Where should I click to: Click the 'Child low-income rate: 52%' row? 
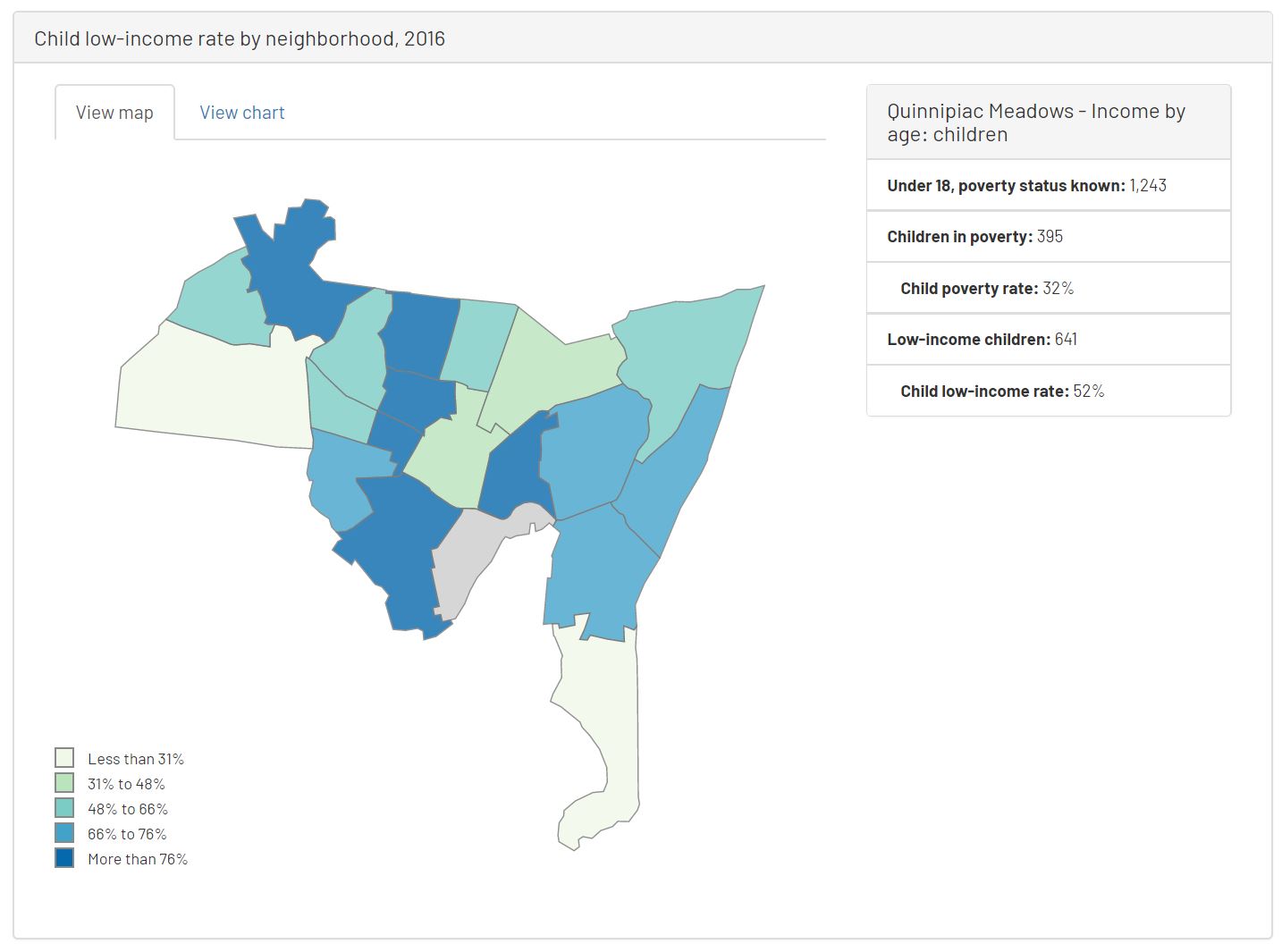1048,390
